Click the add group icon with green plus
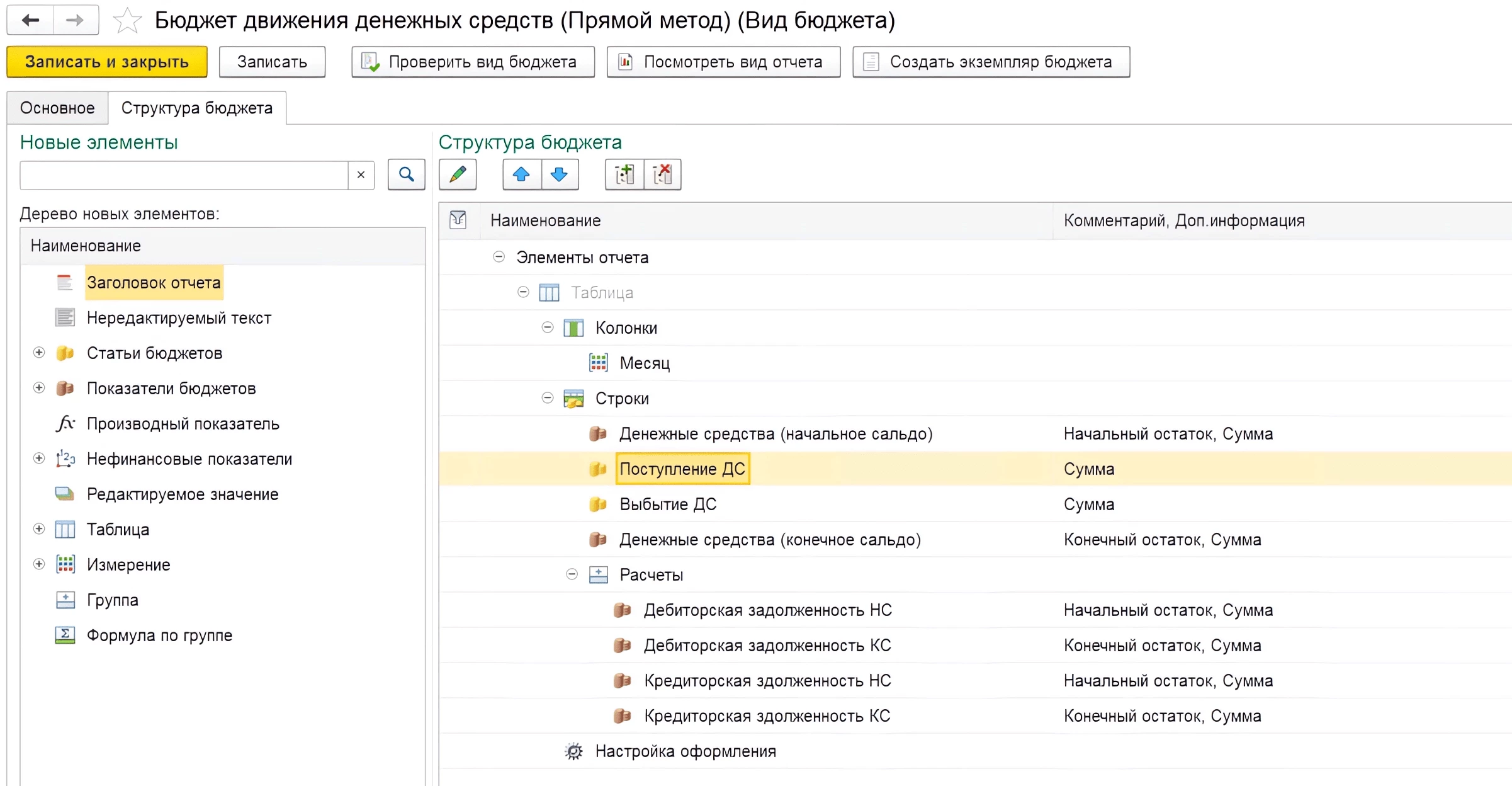 point(624,174)
